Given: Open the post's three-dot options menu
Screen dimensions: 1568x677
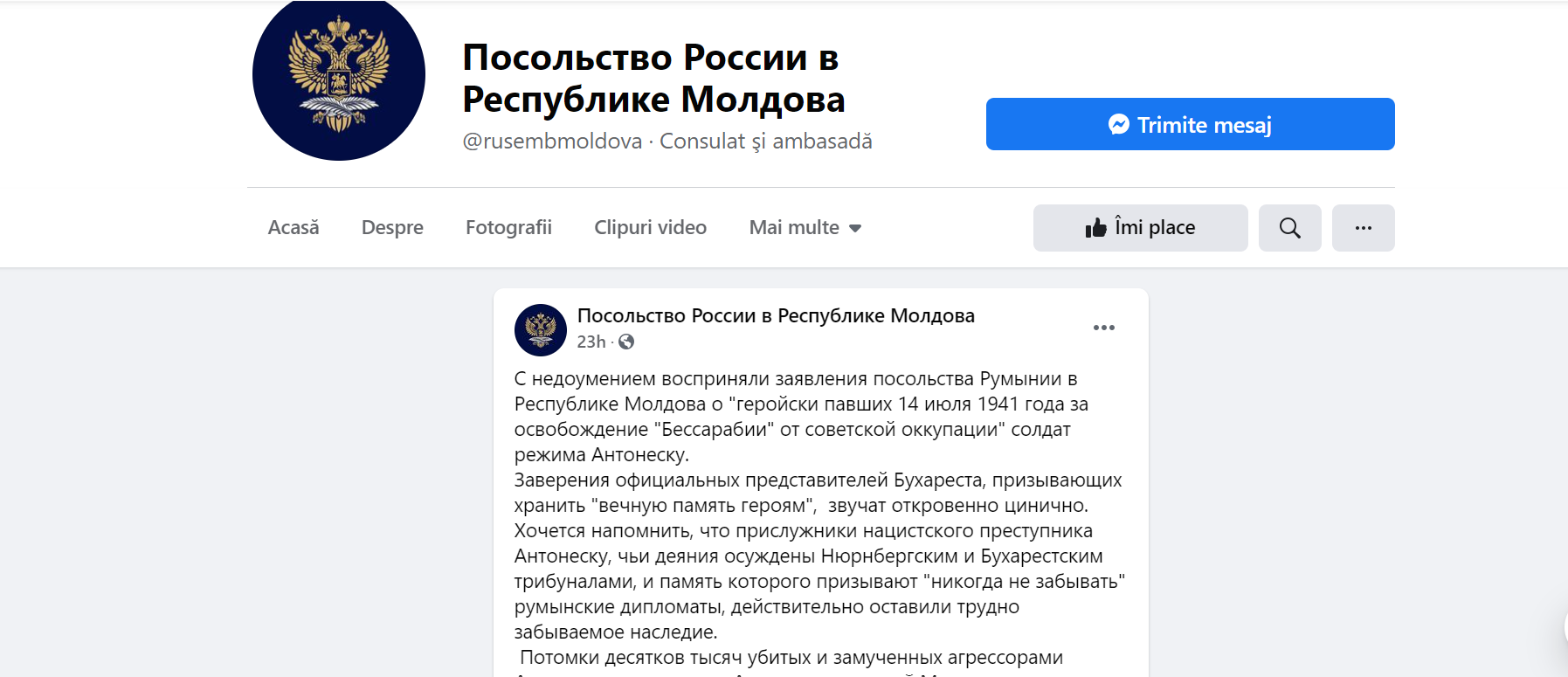Looking at the screenshot, I should pos(1103,328).
